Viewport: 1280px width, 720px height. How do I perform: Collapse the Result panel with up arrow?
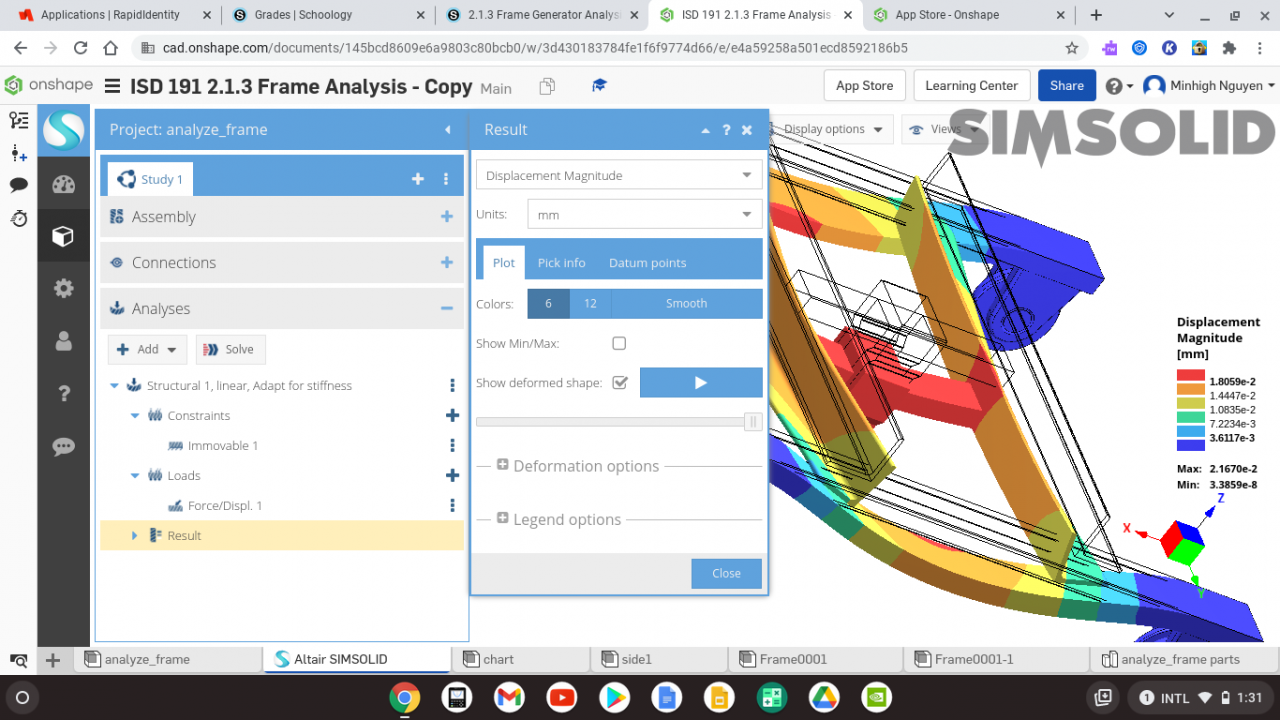click(x=705, y=130)
